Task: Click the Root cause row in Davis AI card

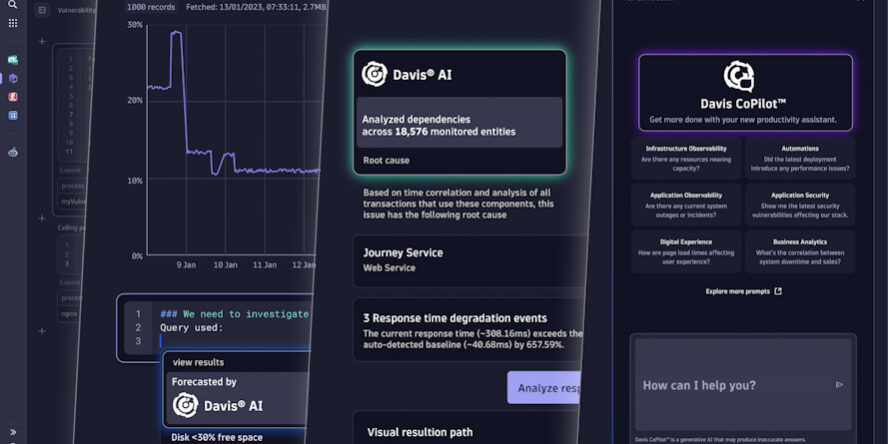Action: (x=386, y=160)
